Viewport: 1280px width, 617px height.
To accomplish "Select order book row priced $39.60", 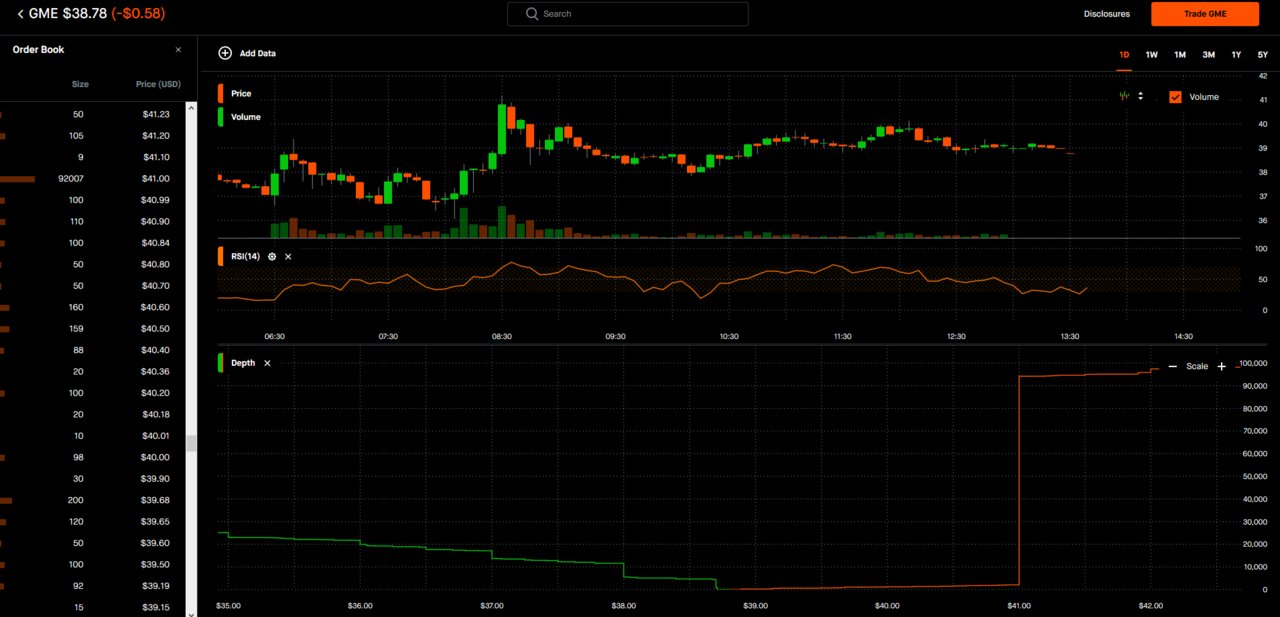I will (93, 544).
